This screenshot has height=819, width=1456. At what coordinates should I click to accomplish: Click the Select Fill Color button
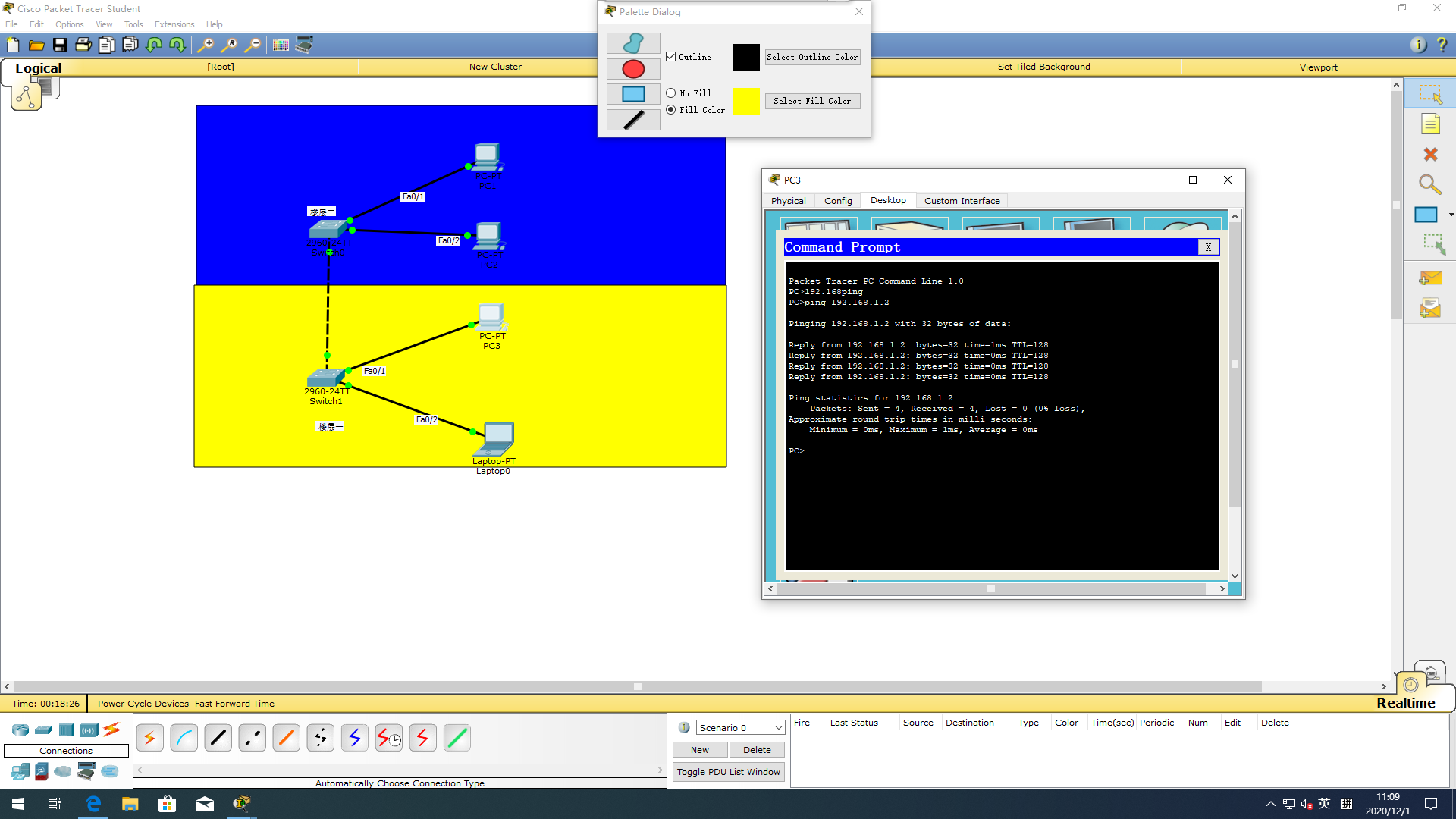812,101
